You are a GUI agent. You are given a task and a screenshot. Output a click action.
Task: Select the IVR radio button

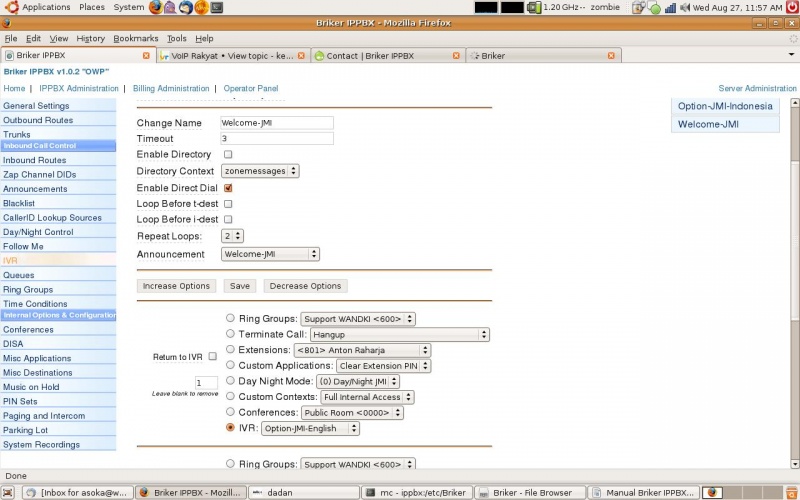click(230, 428)
